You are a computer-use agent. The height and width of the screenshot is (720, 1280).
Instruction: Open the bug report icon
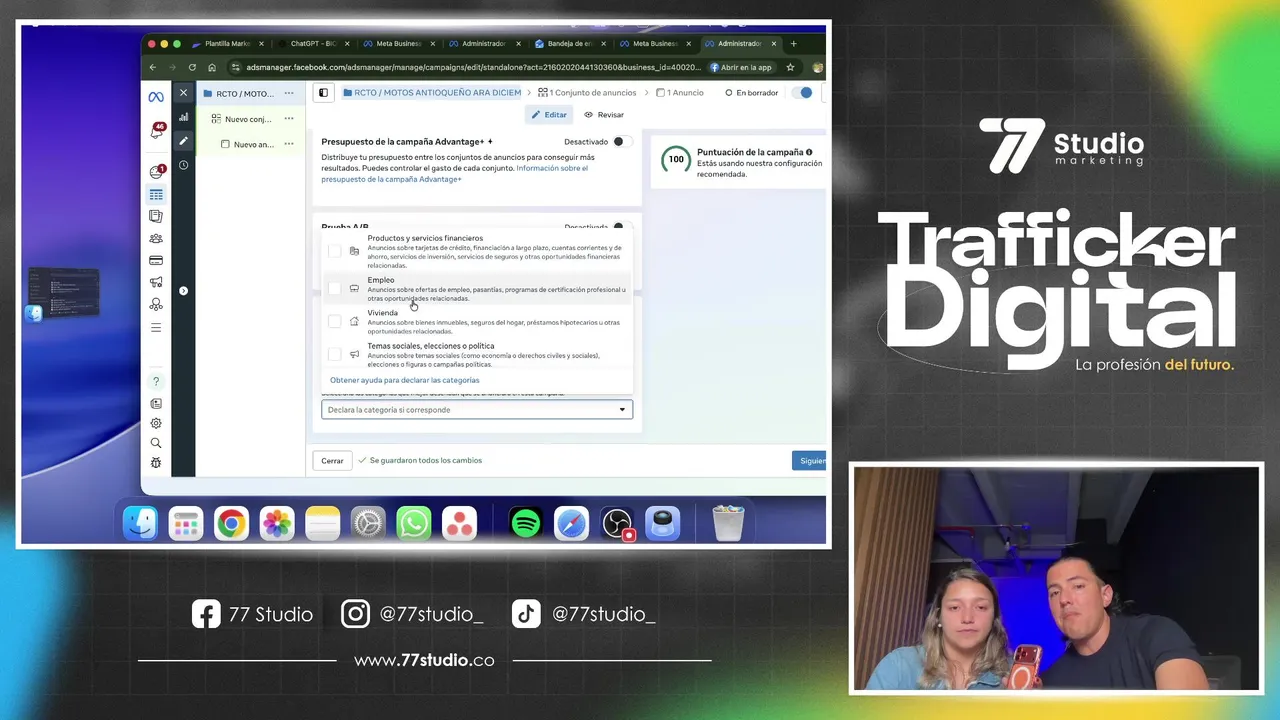156,463
